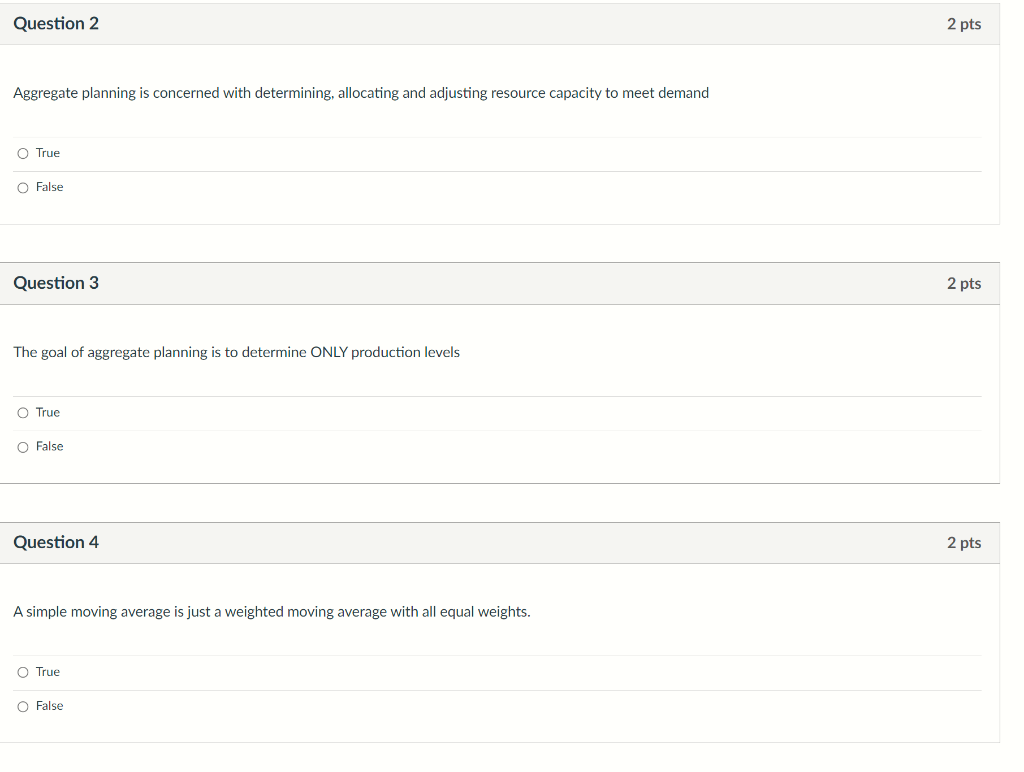
Task: Click the True answer label in Question 2
Action: [x=48, y=153]
